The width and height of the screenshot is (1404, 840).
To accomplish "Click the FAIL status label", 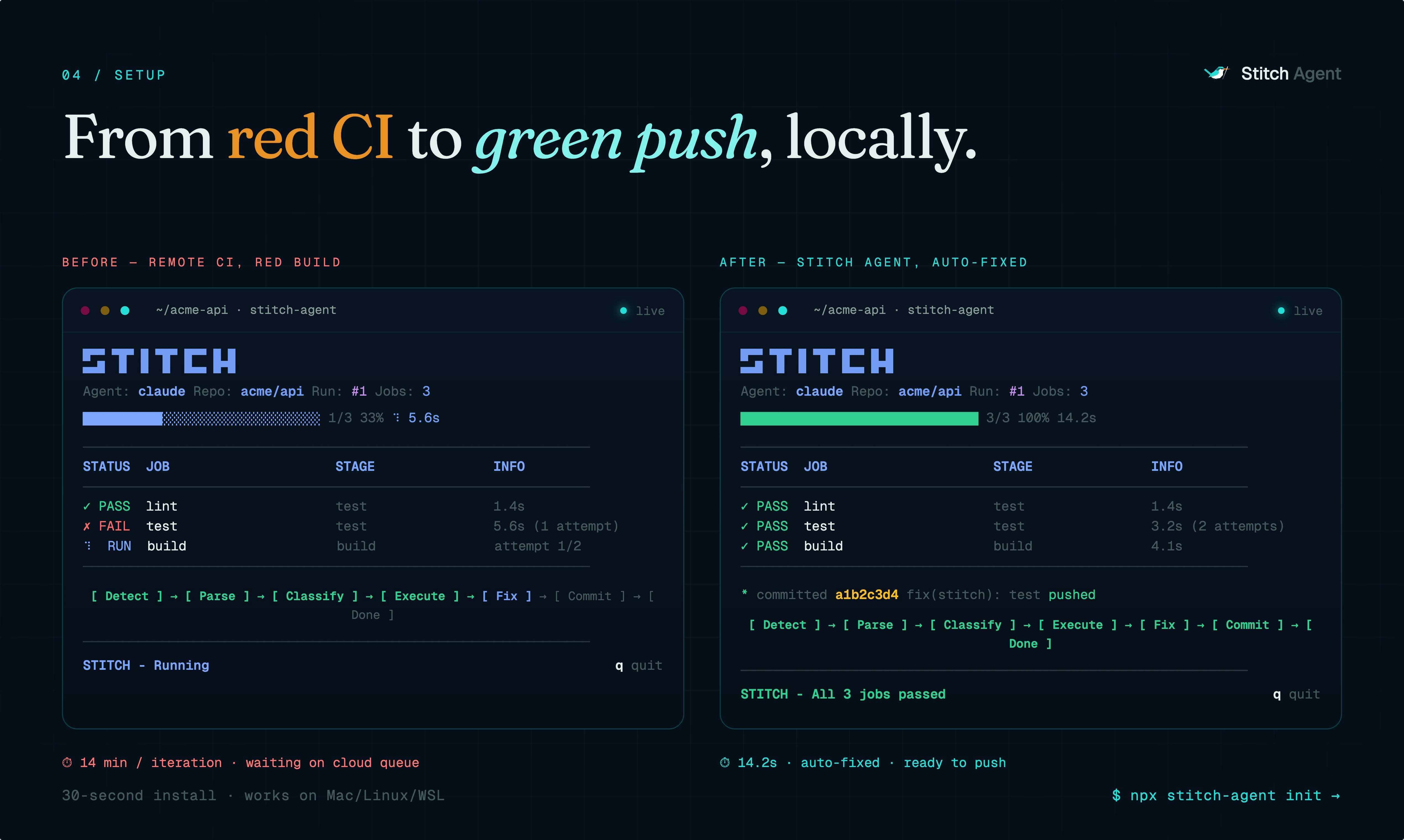I will tap(114, 526).
